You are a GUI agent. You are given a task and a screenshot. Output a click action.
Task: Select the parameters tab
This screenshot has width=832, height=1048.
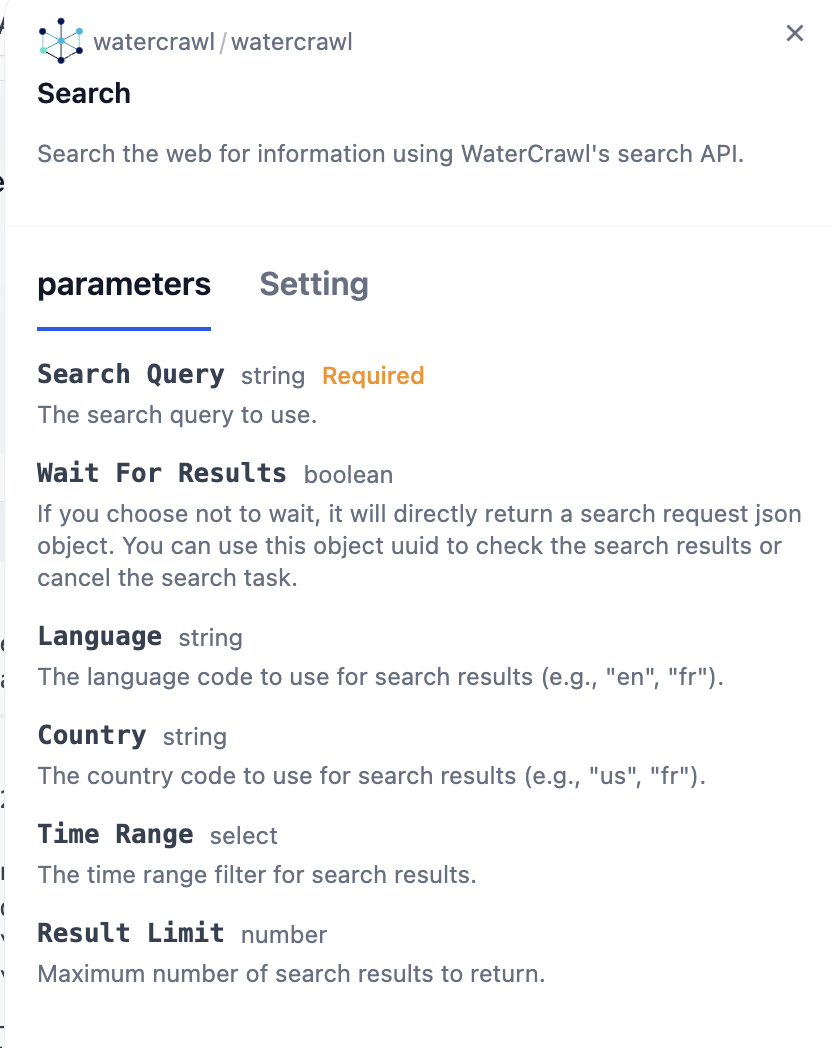(x=124, y=285)
